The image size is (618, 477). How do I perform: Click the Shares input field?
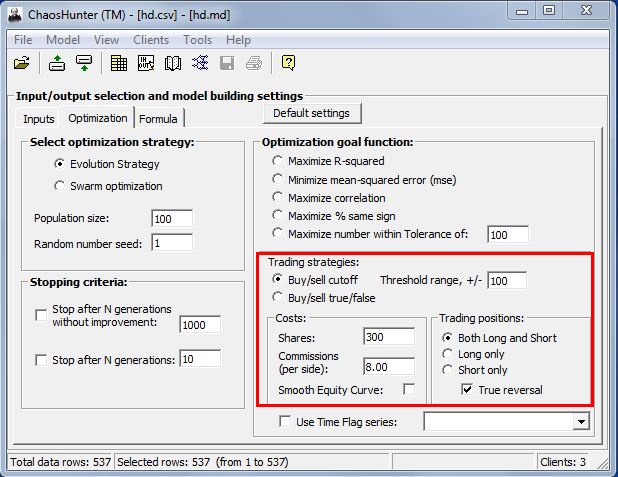point(389,337)
